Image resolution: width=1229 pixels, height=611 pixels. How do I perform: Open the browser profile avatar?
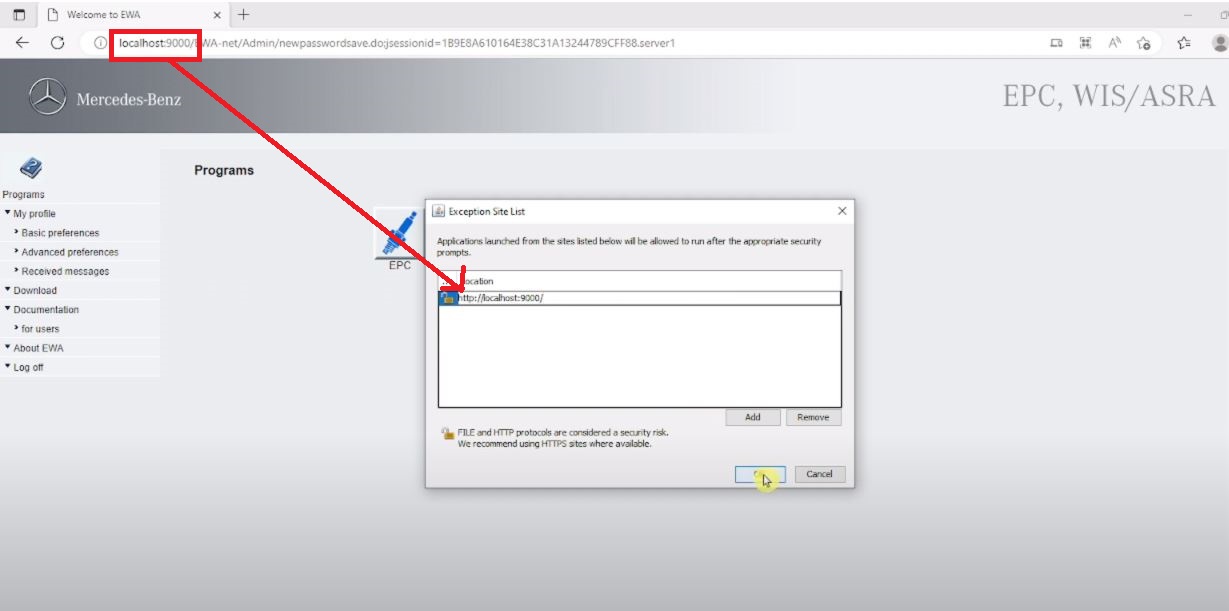click(1220, 43)
